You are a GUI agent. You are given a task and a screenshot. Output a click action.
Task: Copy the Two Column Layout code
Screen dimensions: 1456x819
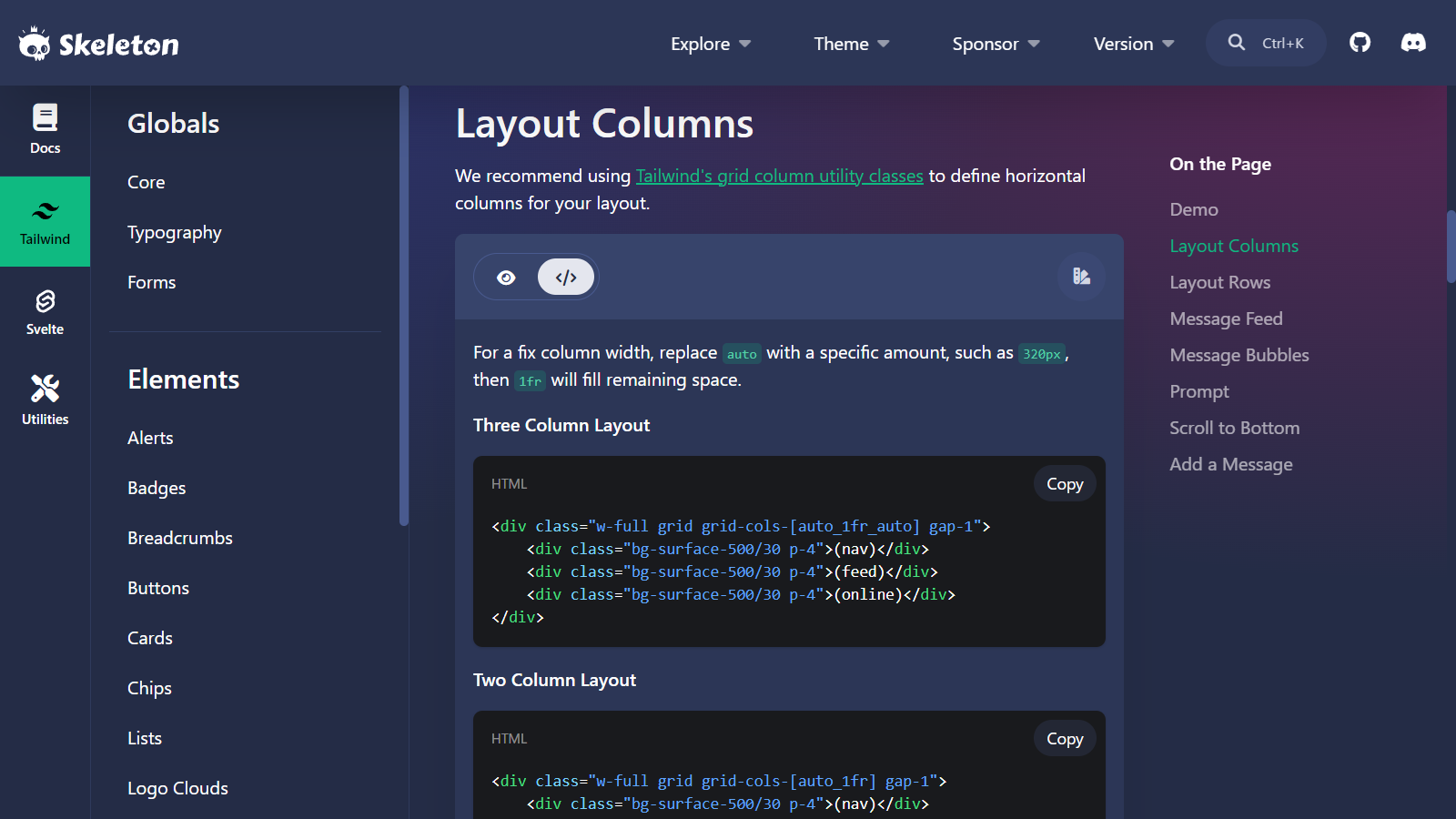click(x=1065, y=739)
